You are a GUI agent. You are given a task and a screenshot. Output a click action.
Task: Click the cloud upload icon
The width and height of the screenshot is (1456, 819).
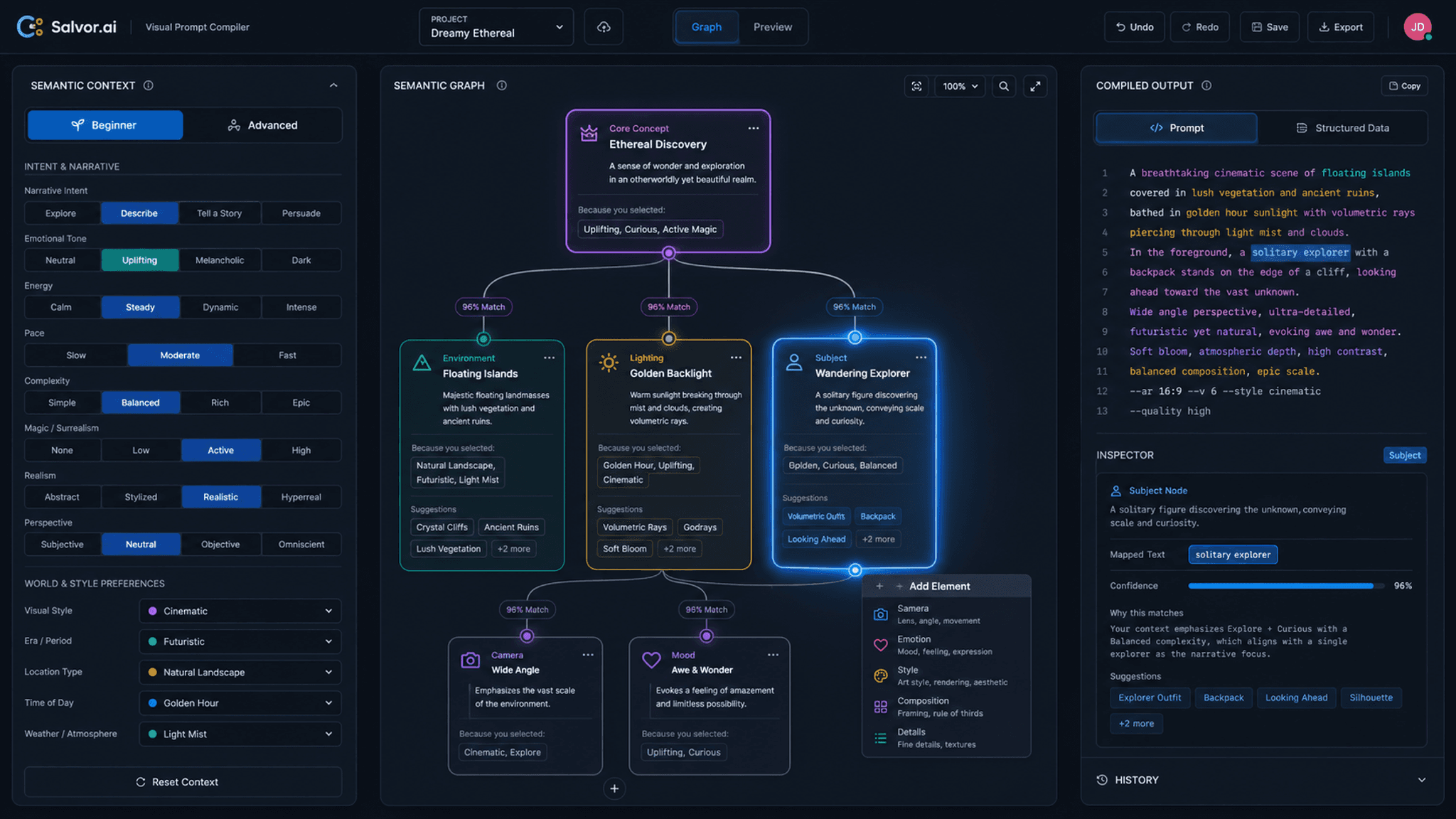(x=604, y=27)
